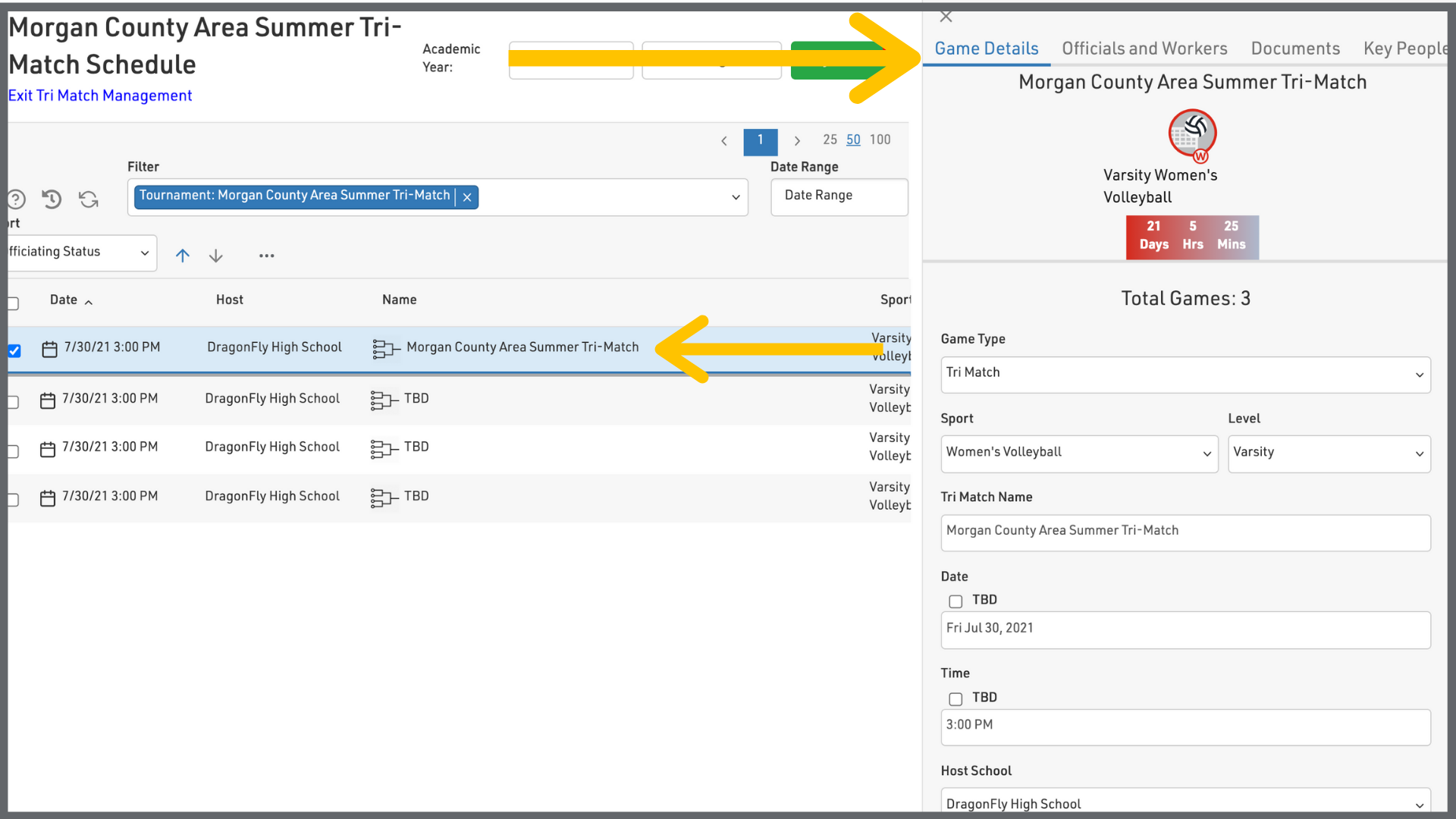Click the Tri Match Name input field

[x=1185, y=532]
